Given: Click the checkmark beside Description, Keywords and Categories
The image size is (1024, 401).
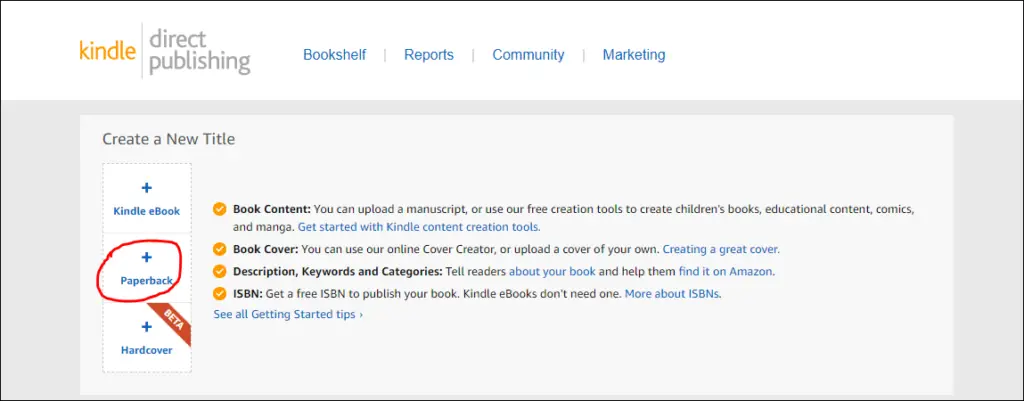Looking at the screenshot, I should [x=220, y=271].
